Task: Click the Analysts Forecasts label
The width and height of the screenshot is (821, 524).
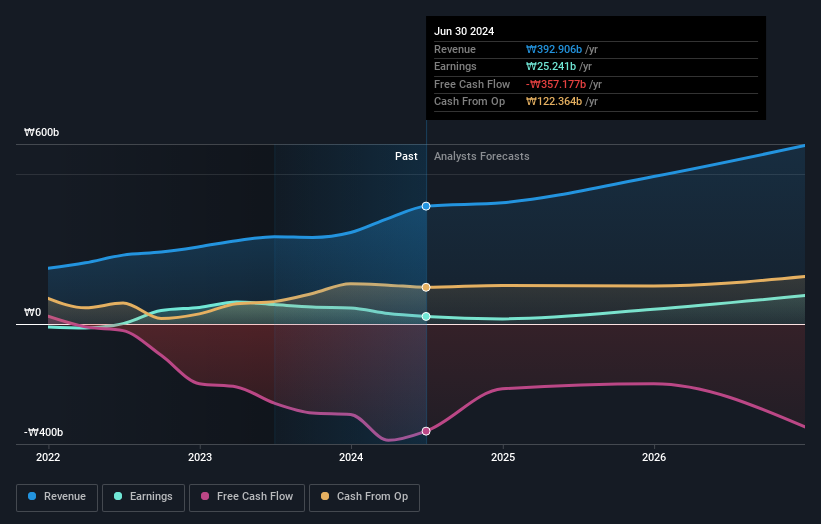Action: click(x=482, y=157)
